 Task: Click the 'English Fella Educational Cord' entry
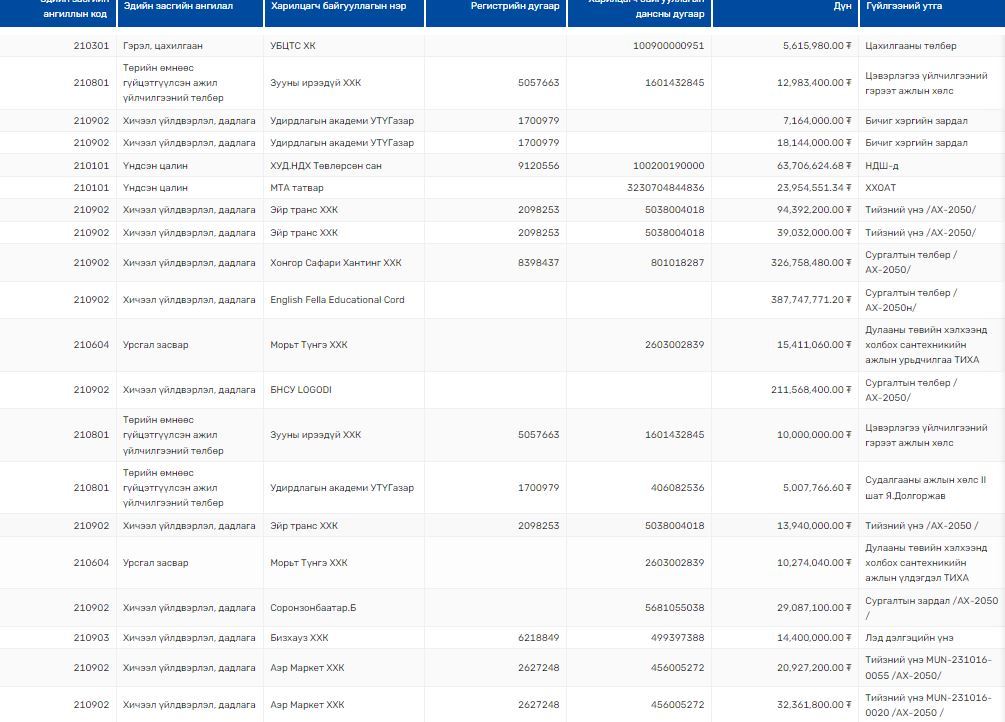coord(337,300)
